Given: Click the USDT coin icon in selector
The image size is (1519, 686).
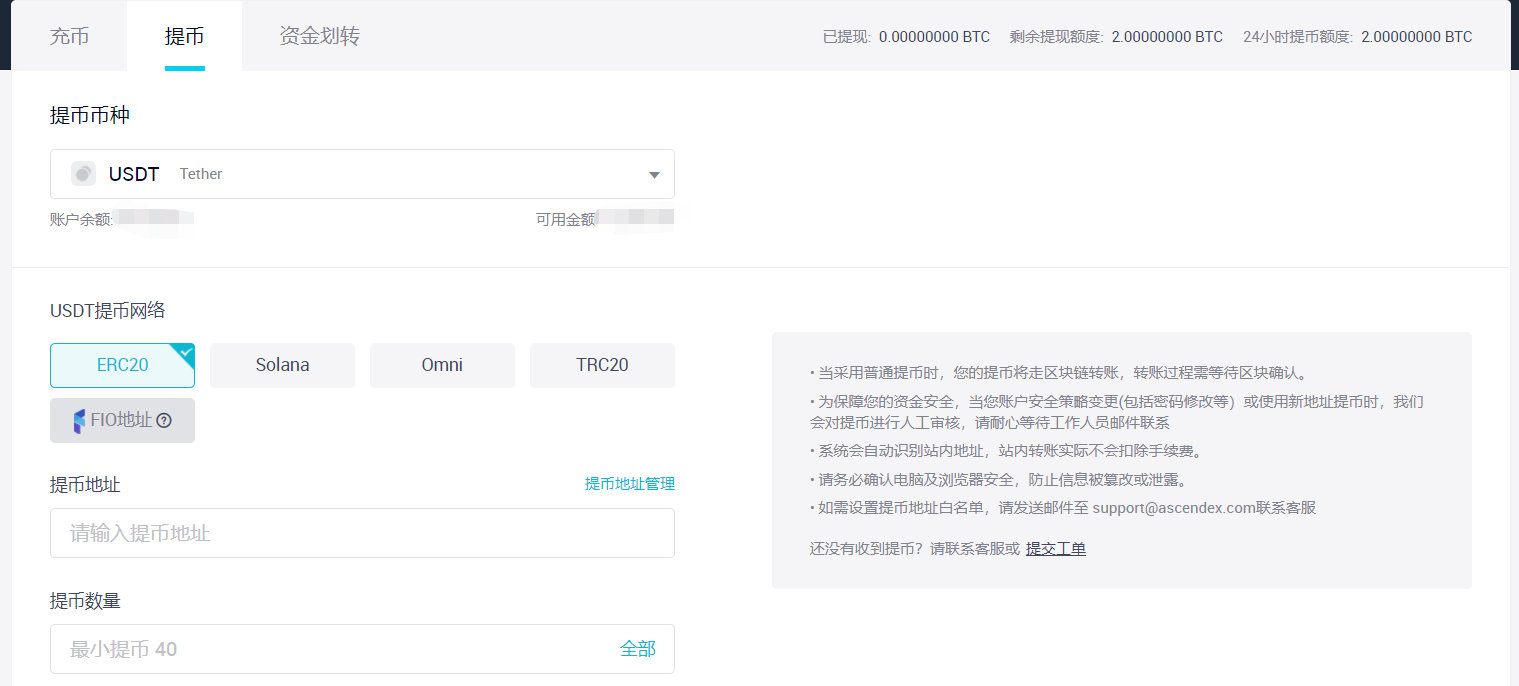Looking at the screenshot, I should (83, 174).
